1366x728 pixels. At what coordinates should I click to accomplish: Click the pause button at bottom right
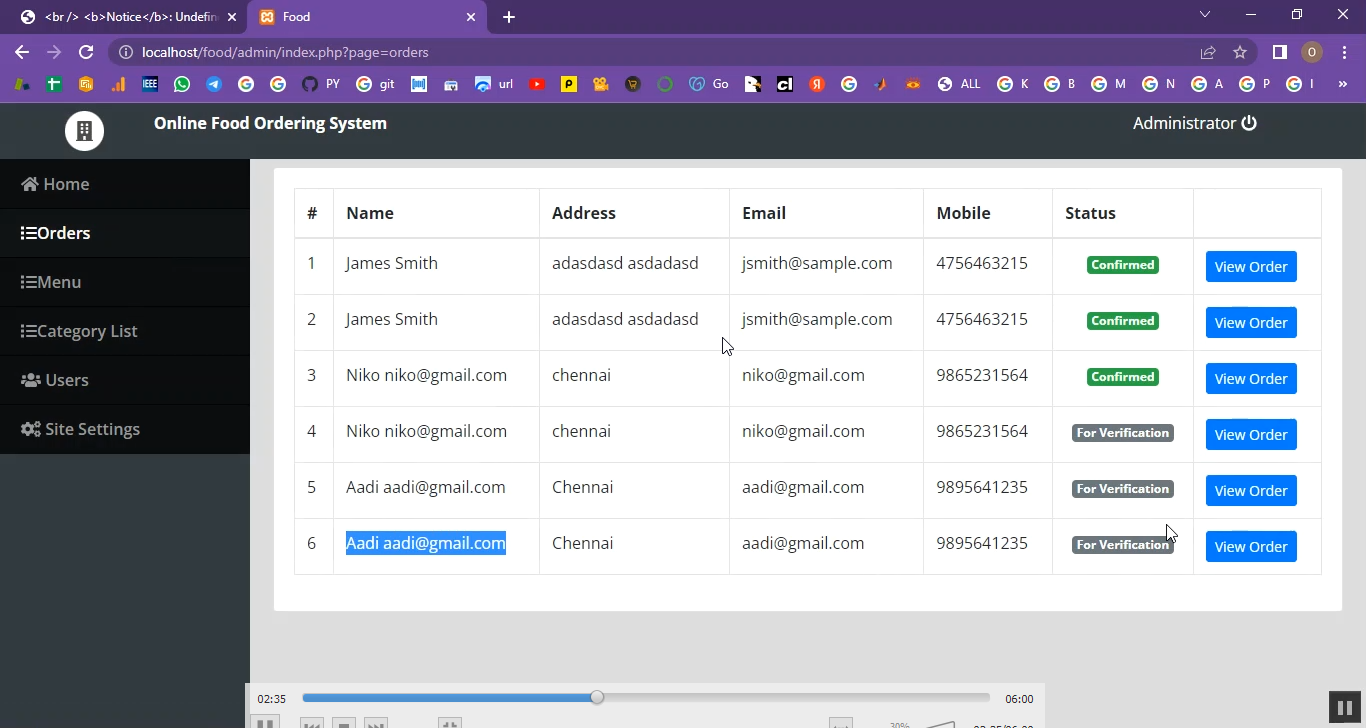point(1342,707)
